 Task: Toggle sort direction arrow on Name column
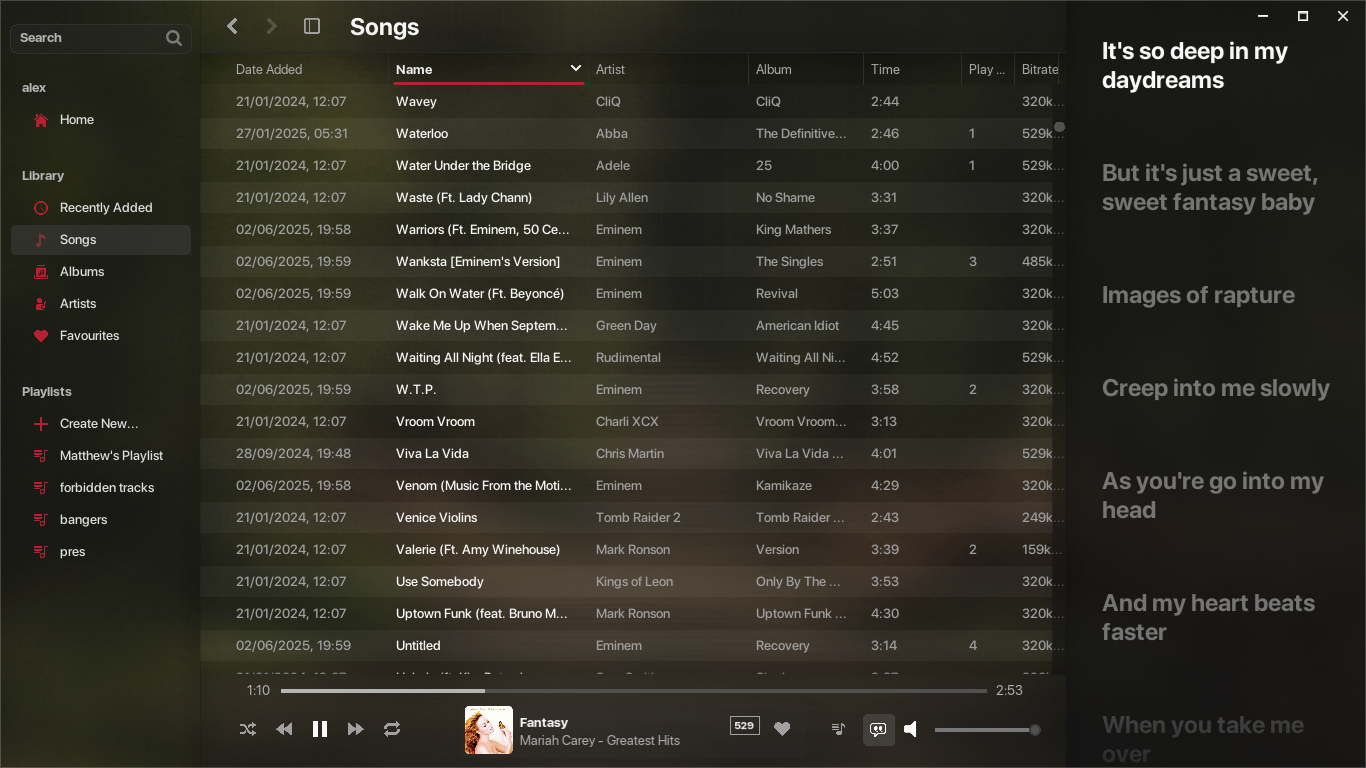click(x=576, y=68)
